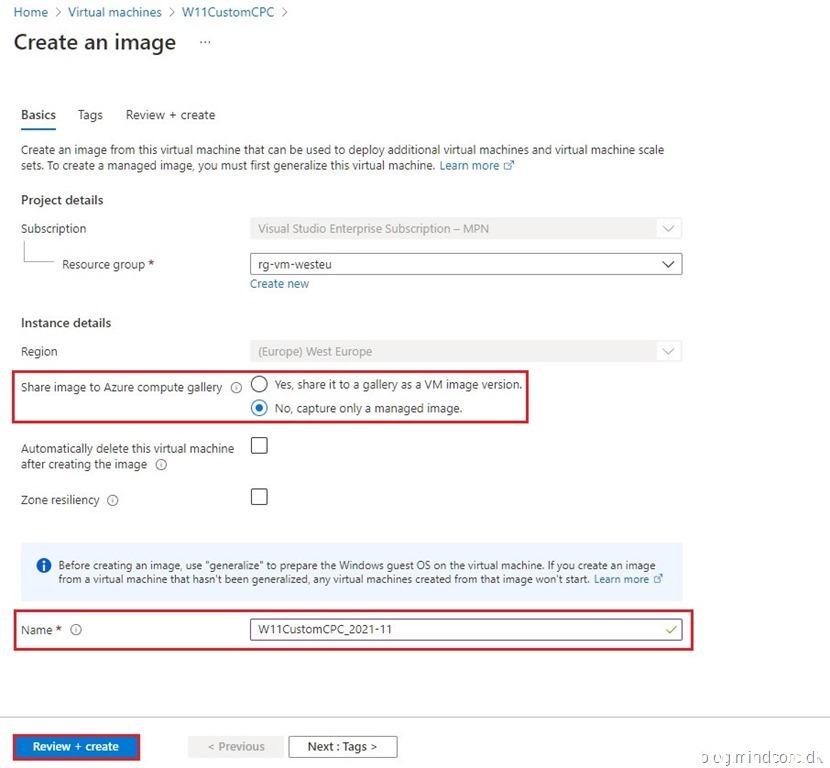Expand the Resource group dropdown
This screenshot has width=830, height=768.
(667, 264)
